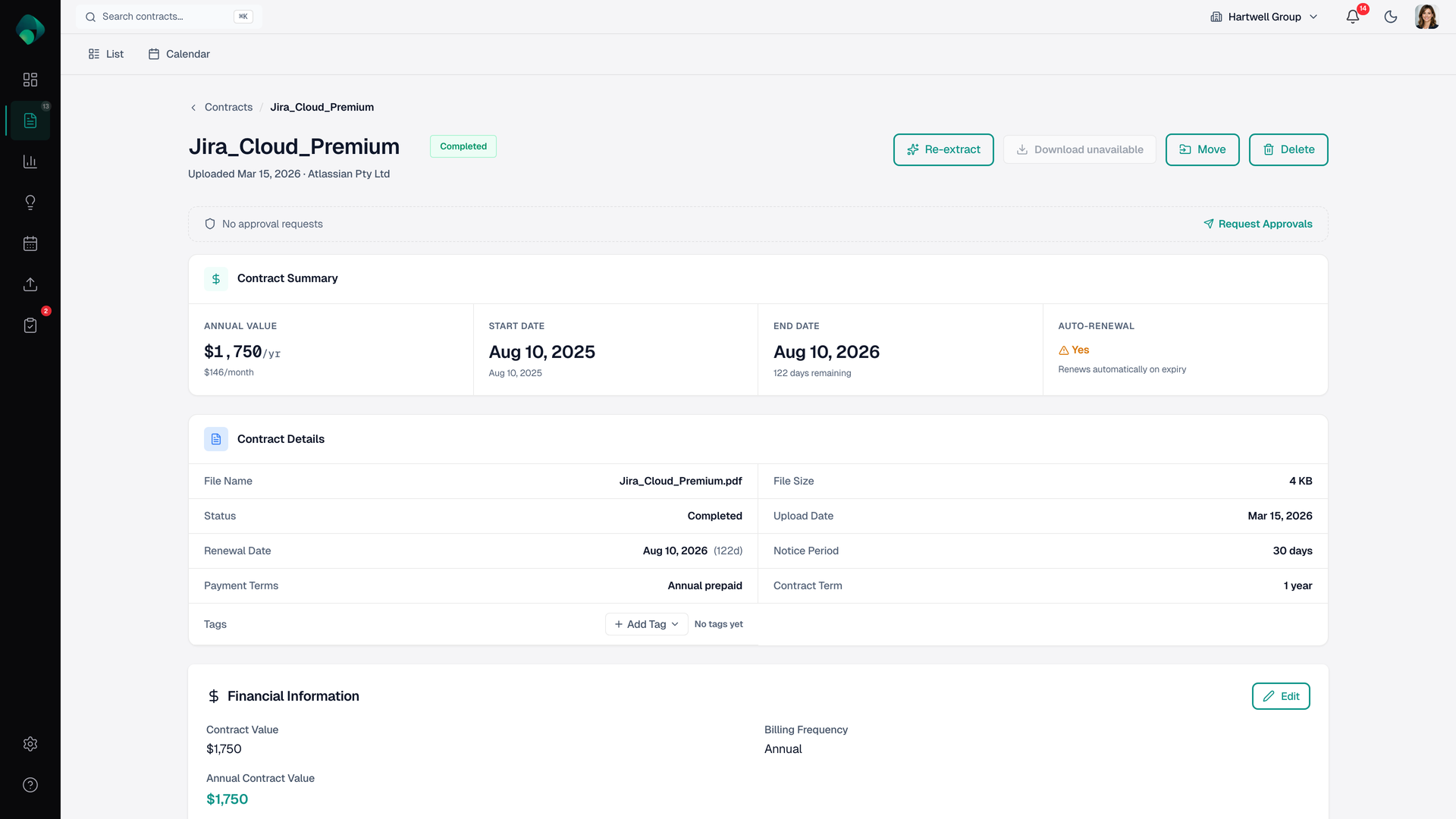Open the notifications bell

[1353, 17]
